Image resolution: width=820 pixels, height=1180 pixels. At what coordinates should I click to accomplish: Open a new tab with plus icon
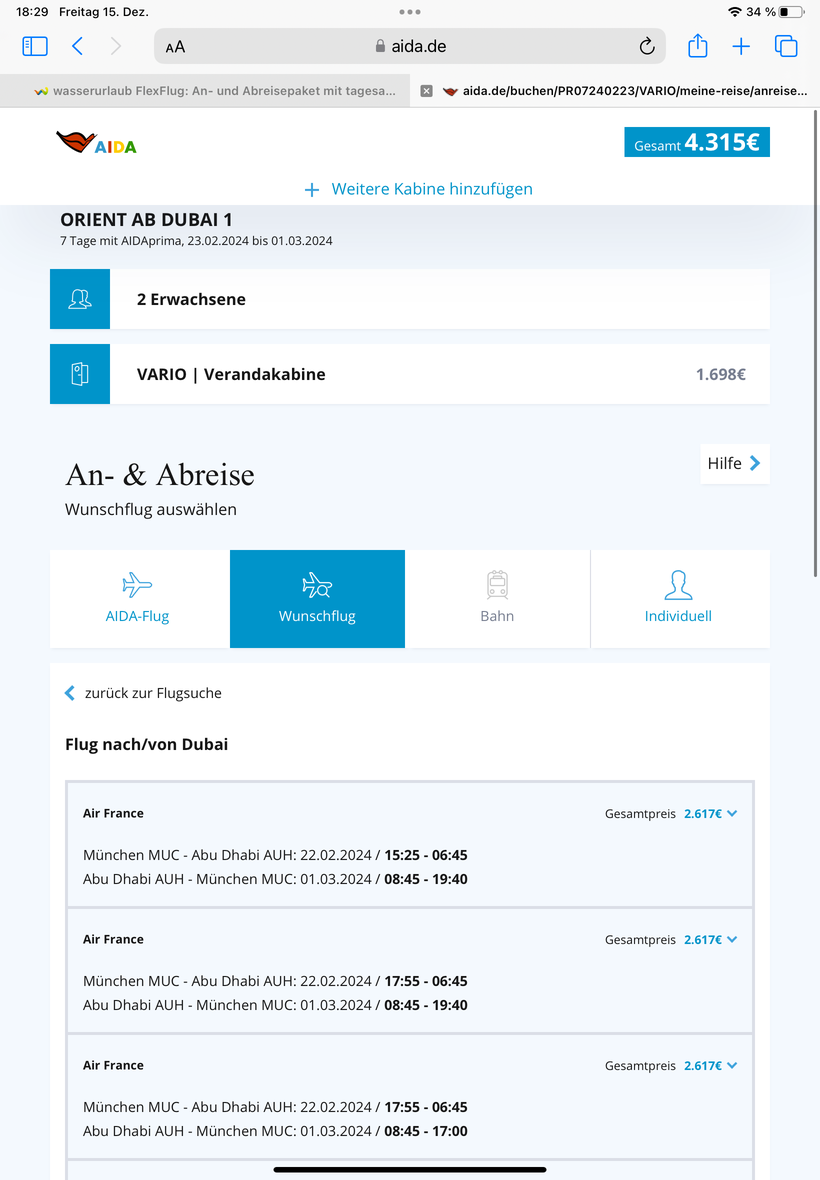point(741,46)
